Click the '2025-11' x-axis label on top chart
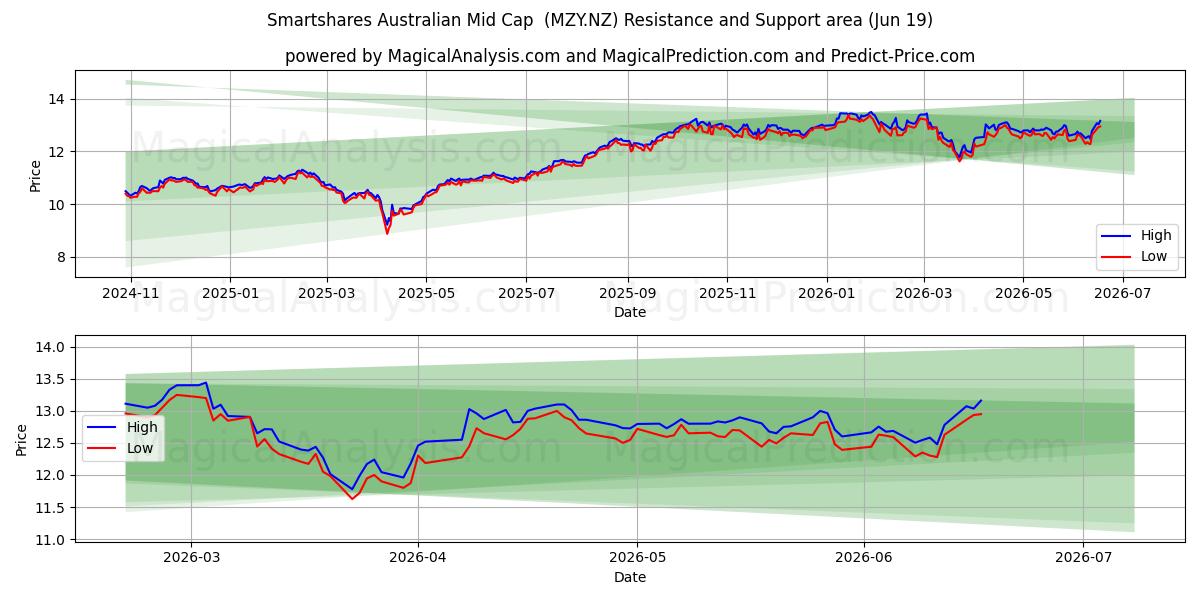This screenshot has width=1200, height=600. [x=727, y=295]
